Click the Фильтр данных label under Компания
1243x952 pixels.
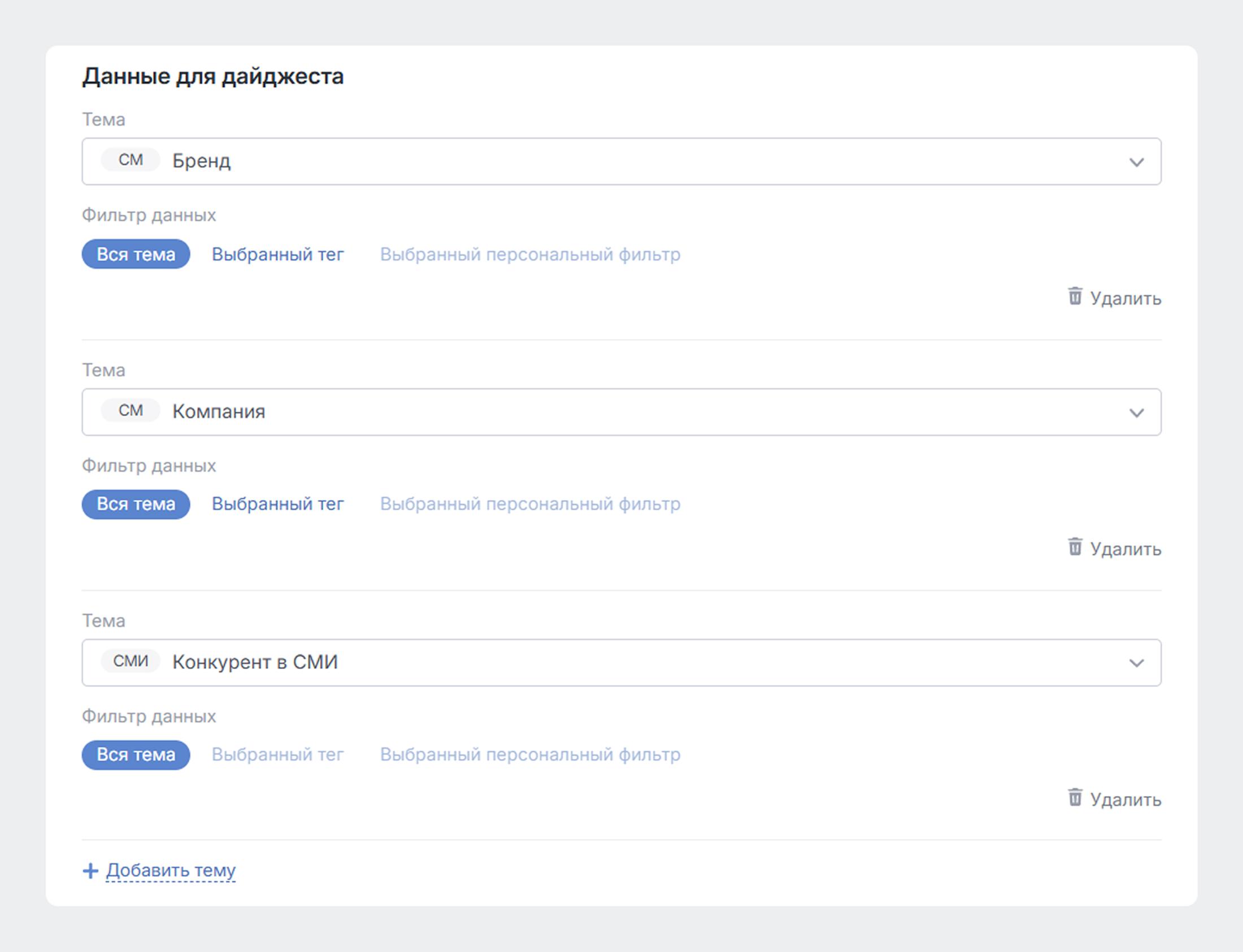(x=149, y=466)
